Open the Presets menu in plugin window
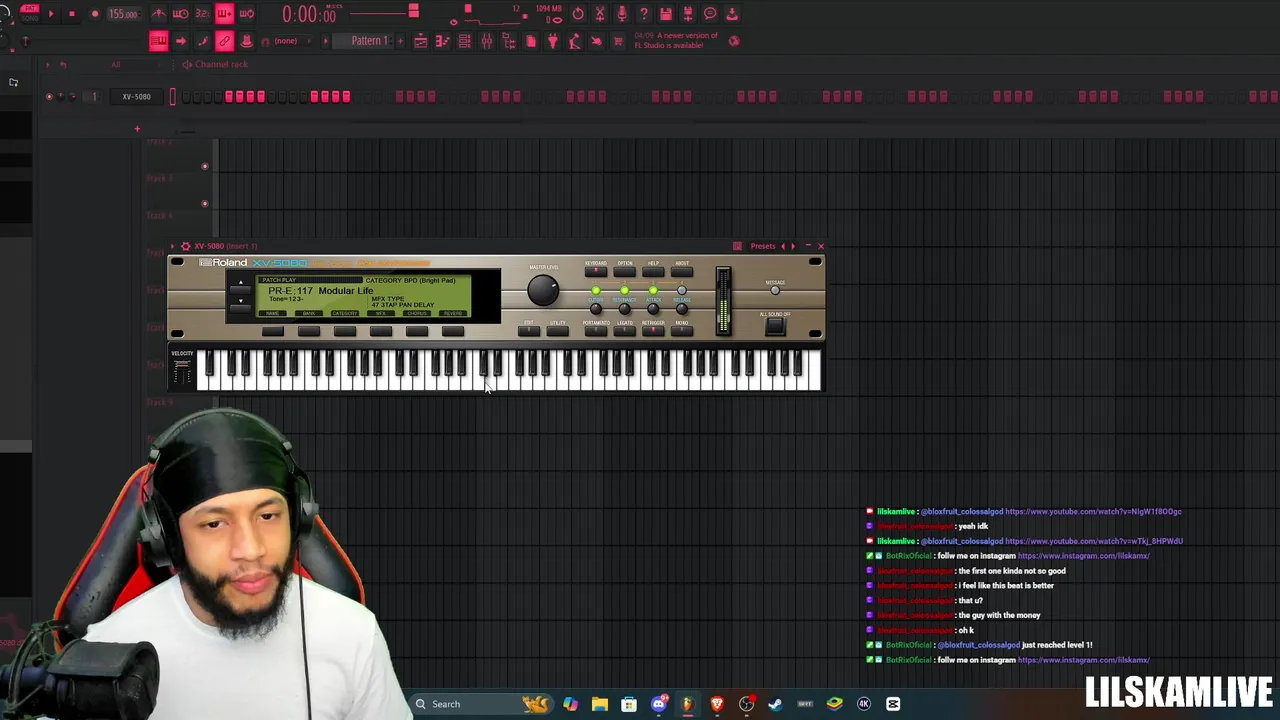The width and height of the screenshot is (1280, 720). point(763,246)
